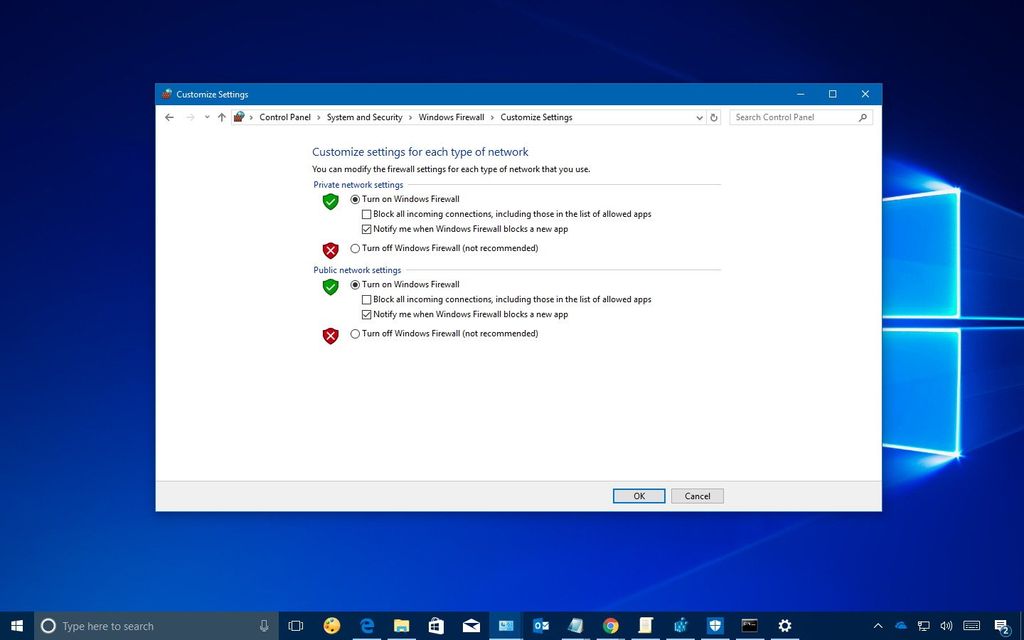Viewport: 1024px width, 640px height.
Task: Dismiss changes using the Cancel button
Action: (x=696, y=495)
